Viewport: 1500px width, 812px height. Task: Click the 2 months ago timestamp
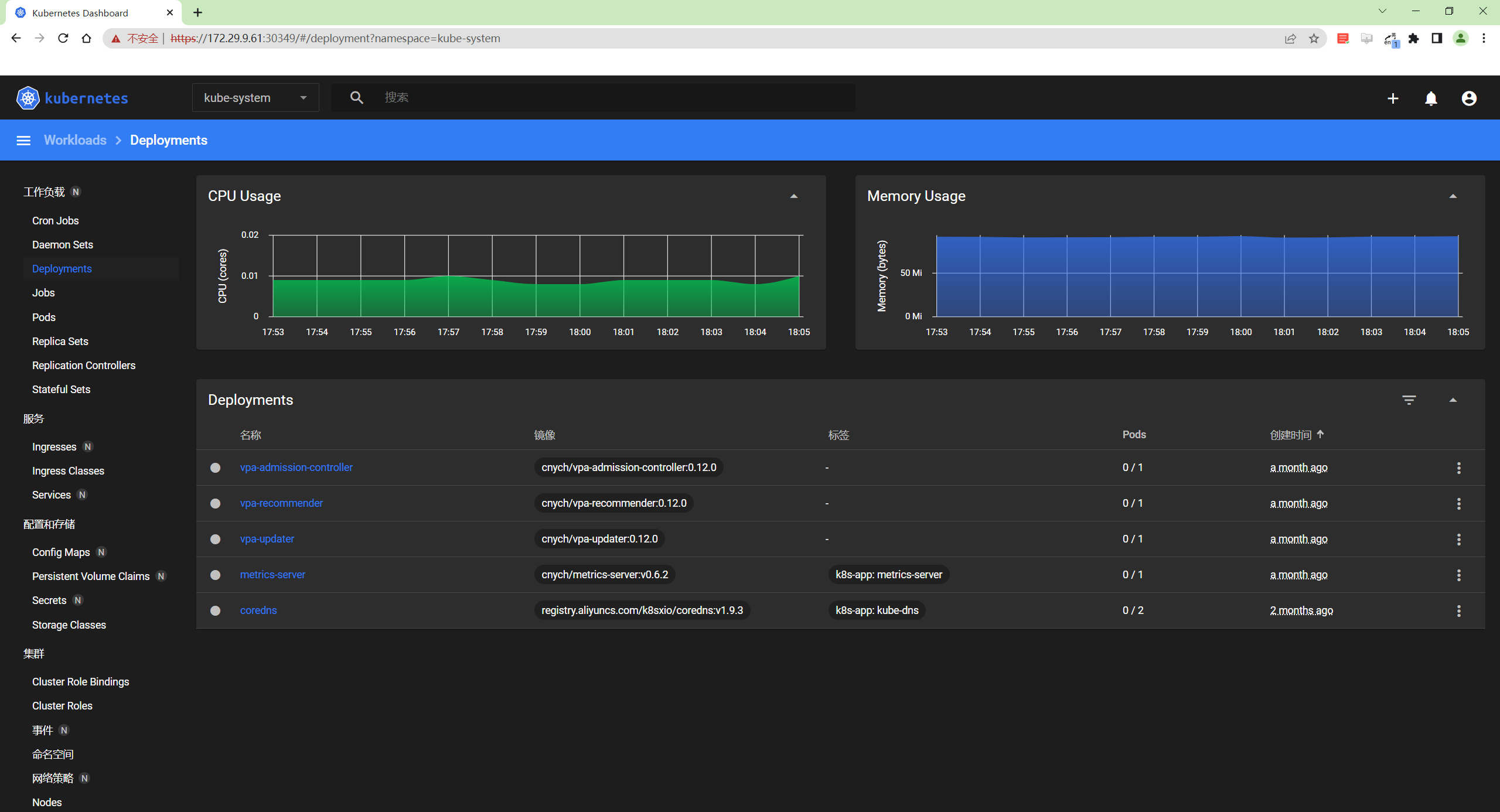coord(1301,610)
